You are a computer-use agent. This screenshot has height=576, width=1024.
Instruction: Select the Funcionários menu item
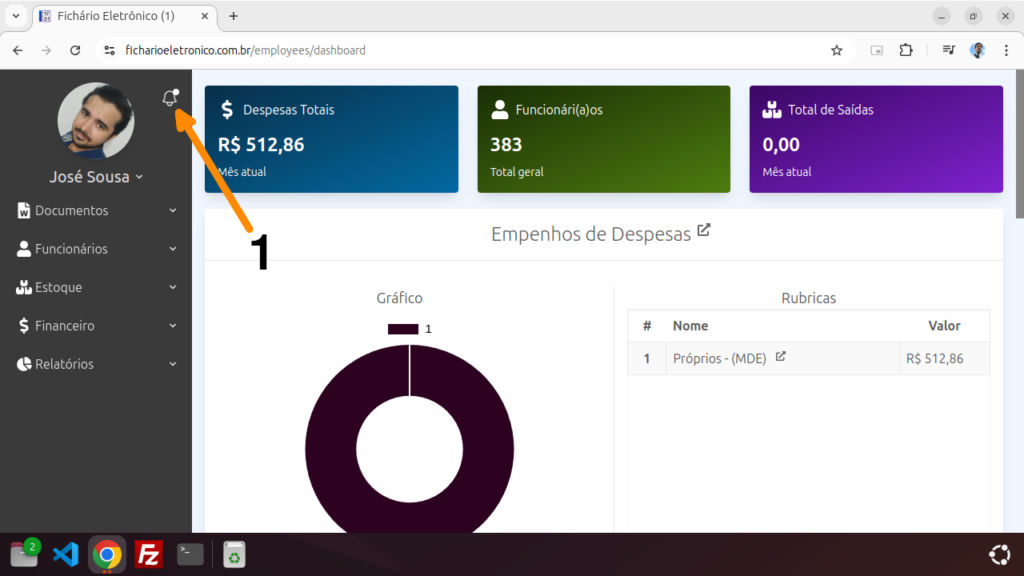point(96,249)
